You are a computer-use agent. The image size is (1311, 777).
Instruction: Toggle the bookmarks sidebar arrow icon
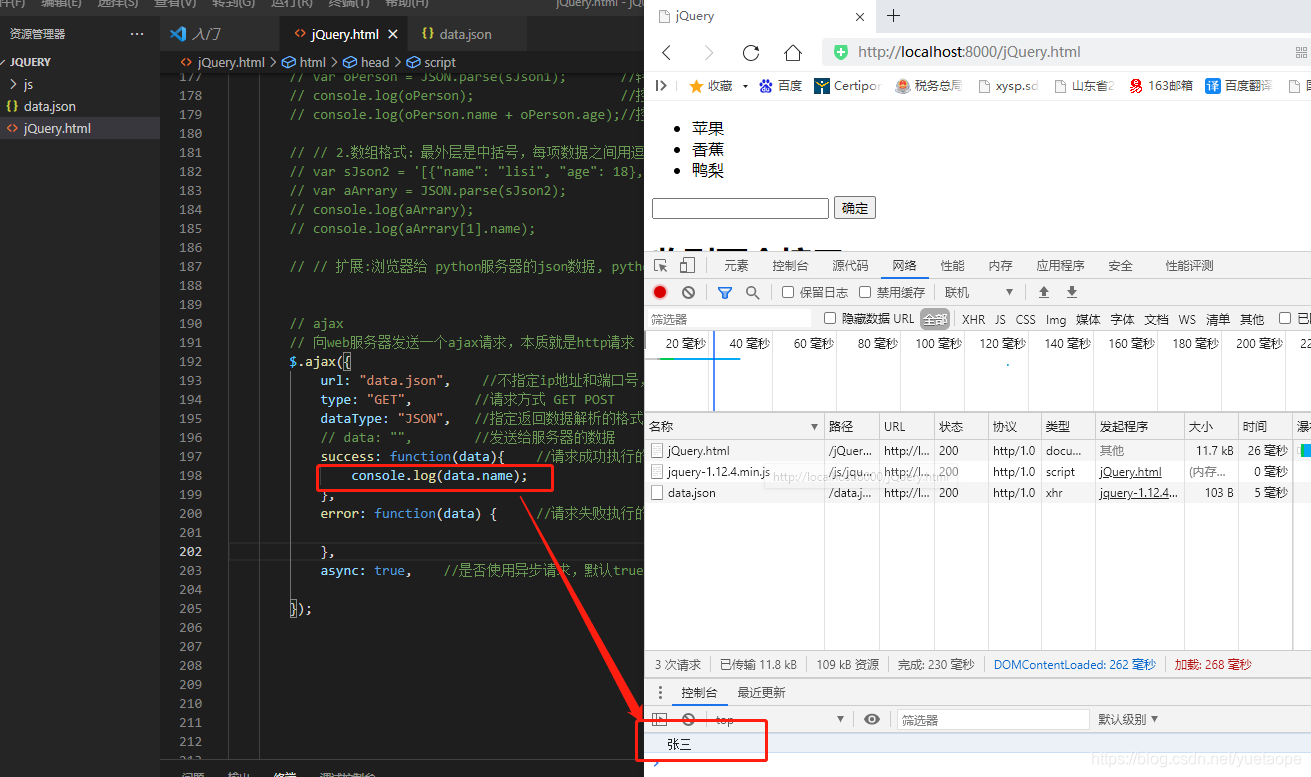[x=661, y=86]
